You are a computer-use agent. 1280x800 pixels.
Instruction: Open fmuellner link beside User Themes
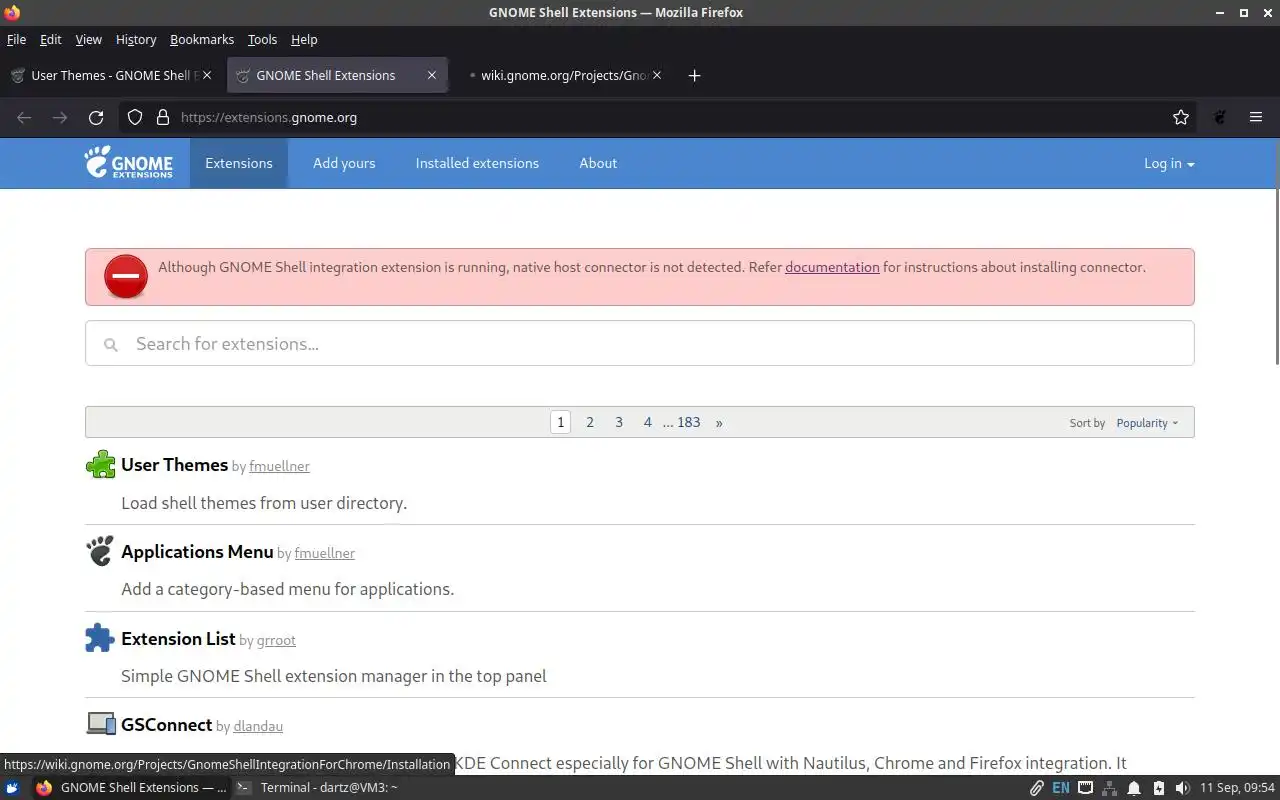pos(279,467)
